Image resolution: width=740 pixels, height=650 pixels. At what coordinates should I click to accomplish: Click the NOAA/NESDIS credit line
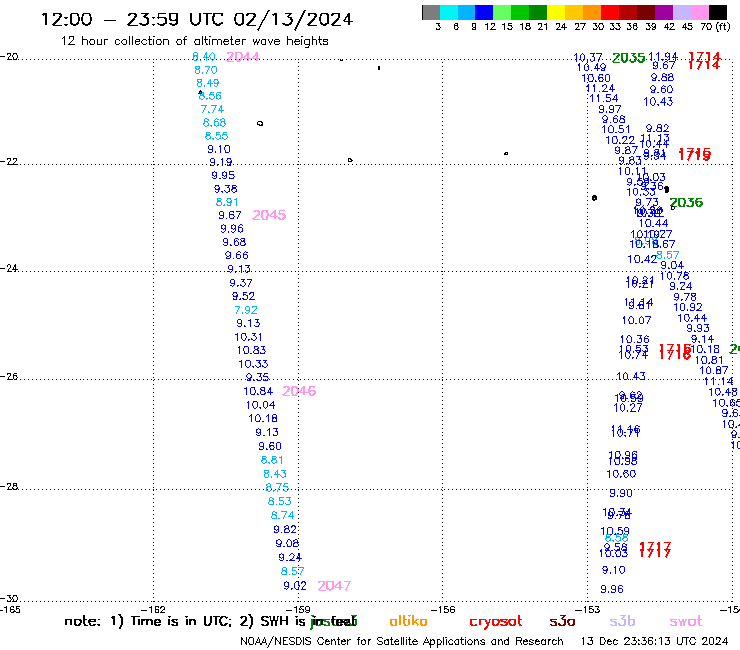tap(402, 642)
